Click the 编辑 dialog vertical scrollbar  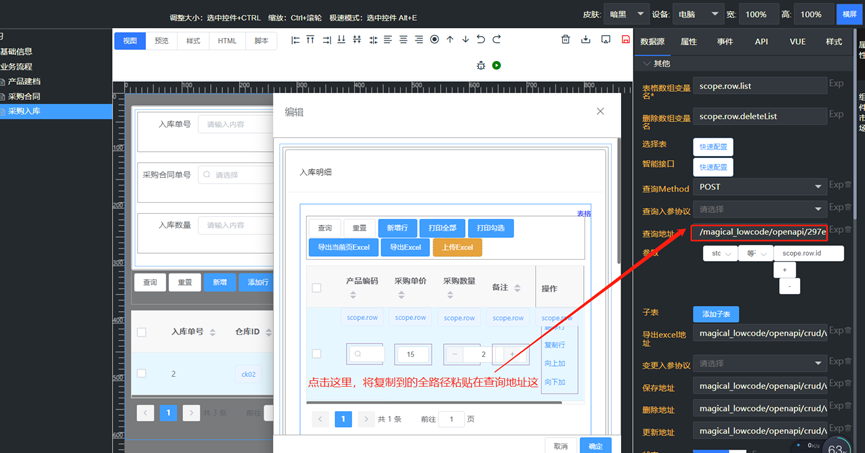(x=618, y=200)
